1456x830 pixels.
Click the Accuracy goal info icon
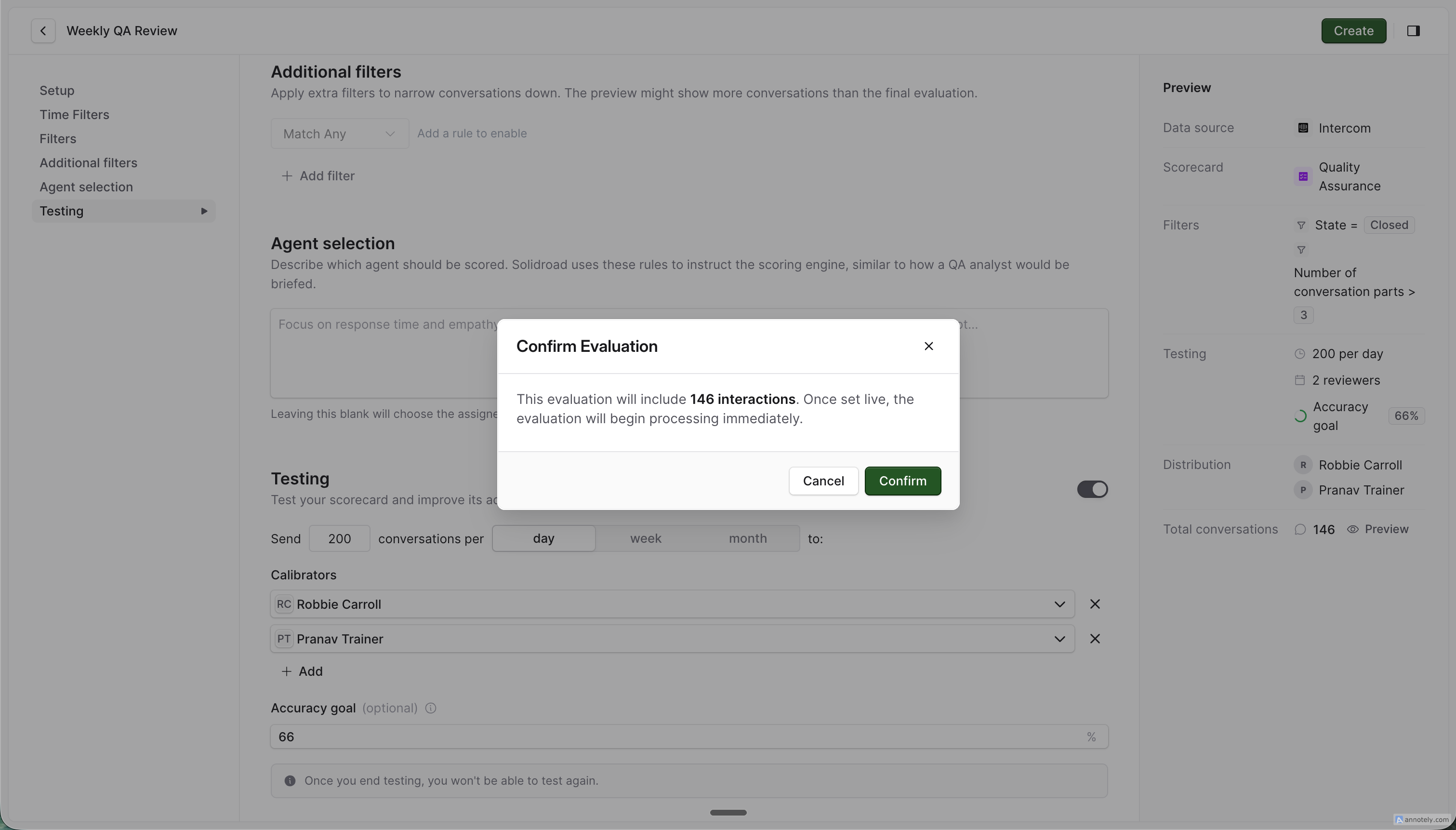tap(431, 708)
